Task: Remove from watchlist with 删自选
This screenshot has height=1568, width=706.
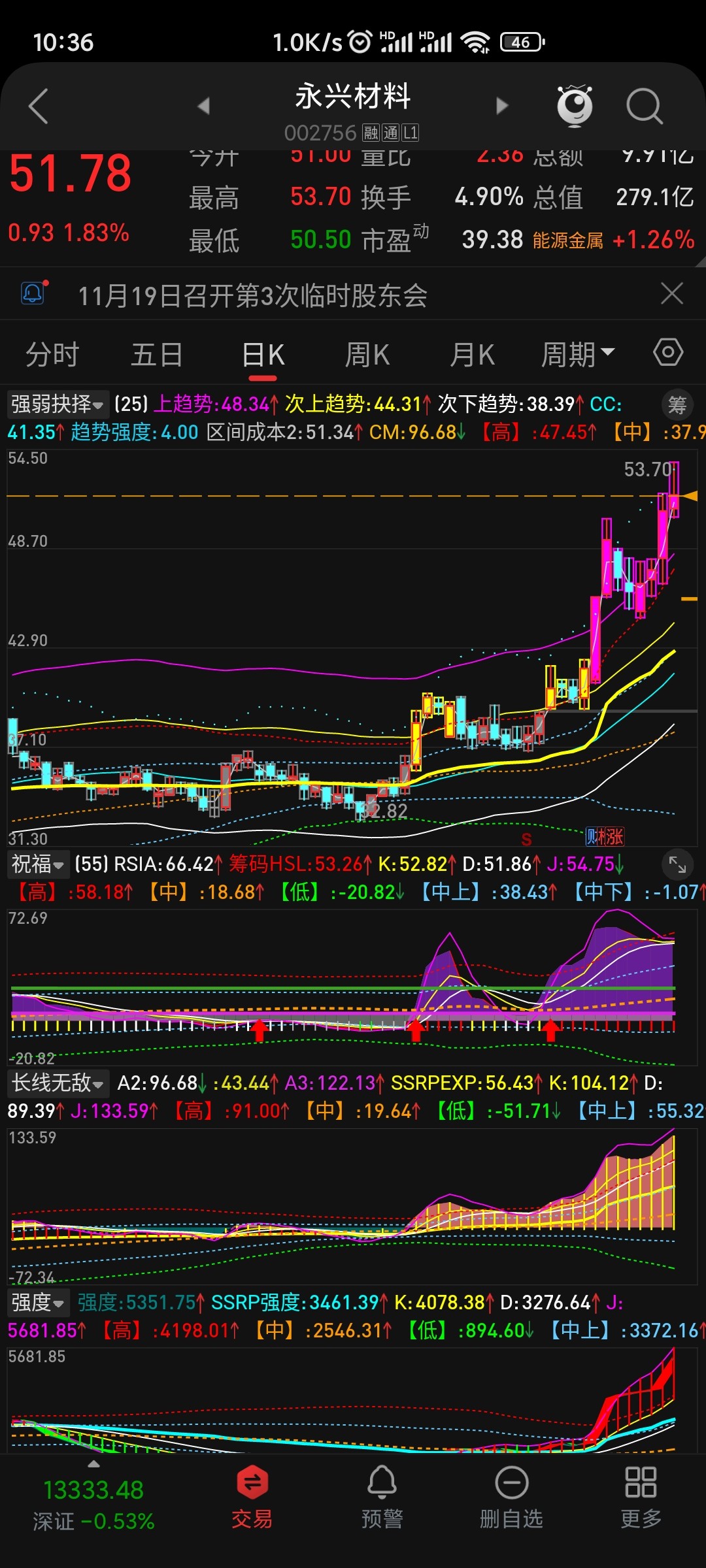Action: pos(511,1497)
